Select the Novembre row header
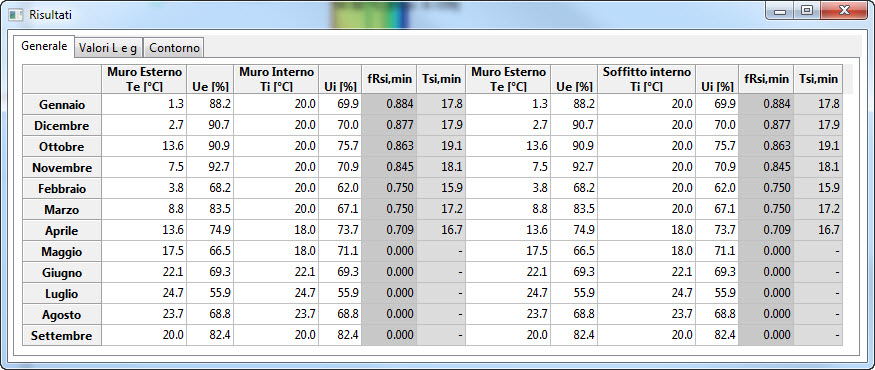875x370 pixels. coord(62,167)
